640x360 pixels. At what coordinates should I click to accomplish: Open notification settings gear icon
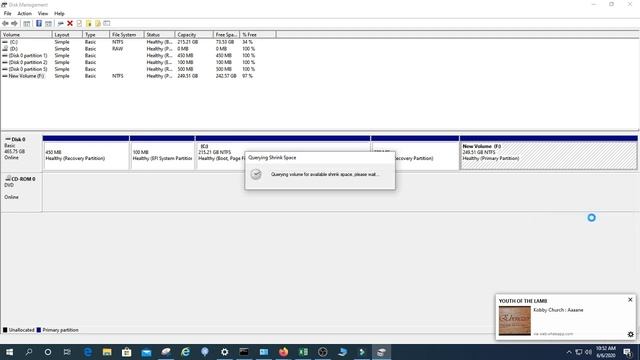[x=631, y=334]
